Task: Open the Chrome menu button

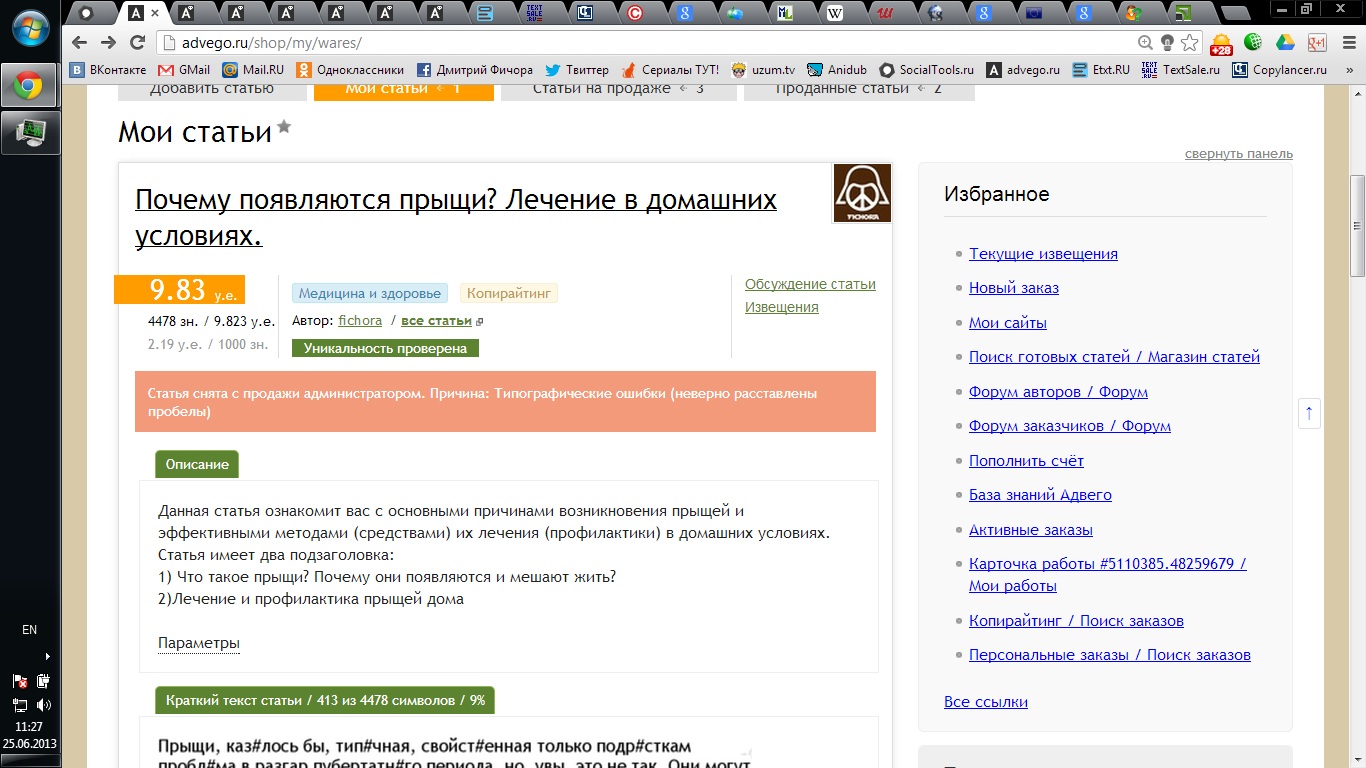Action: [1347, 43]
